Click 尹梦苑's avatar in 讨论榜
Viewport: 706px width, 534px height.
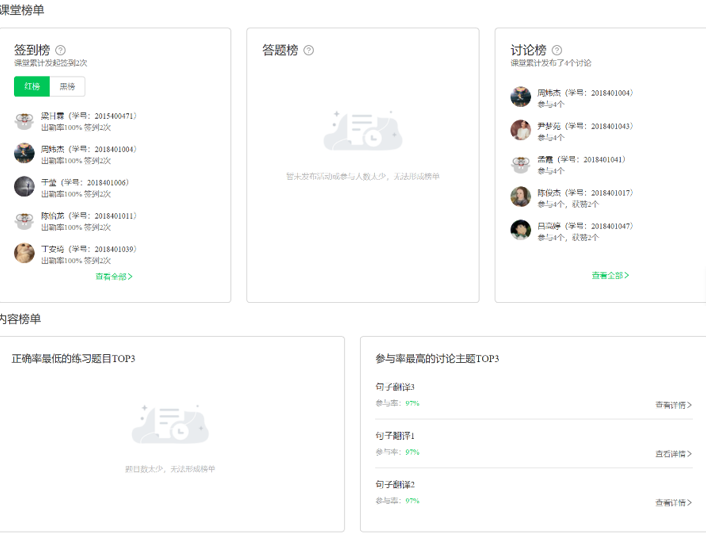click(520, 130)
